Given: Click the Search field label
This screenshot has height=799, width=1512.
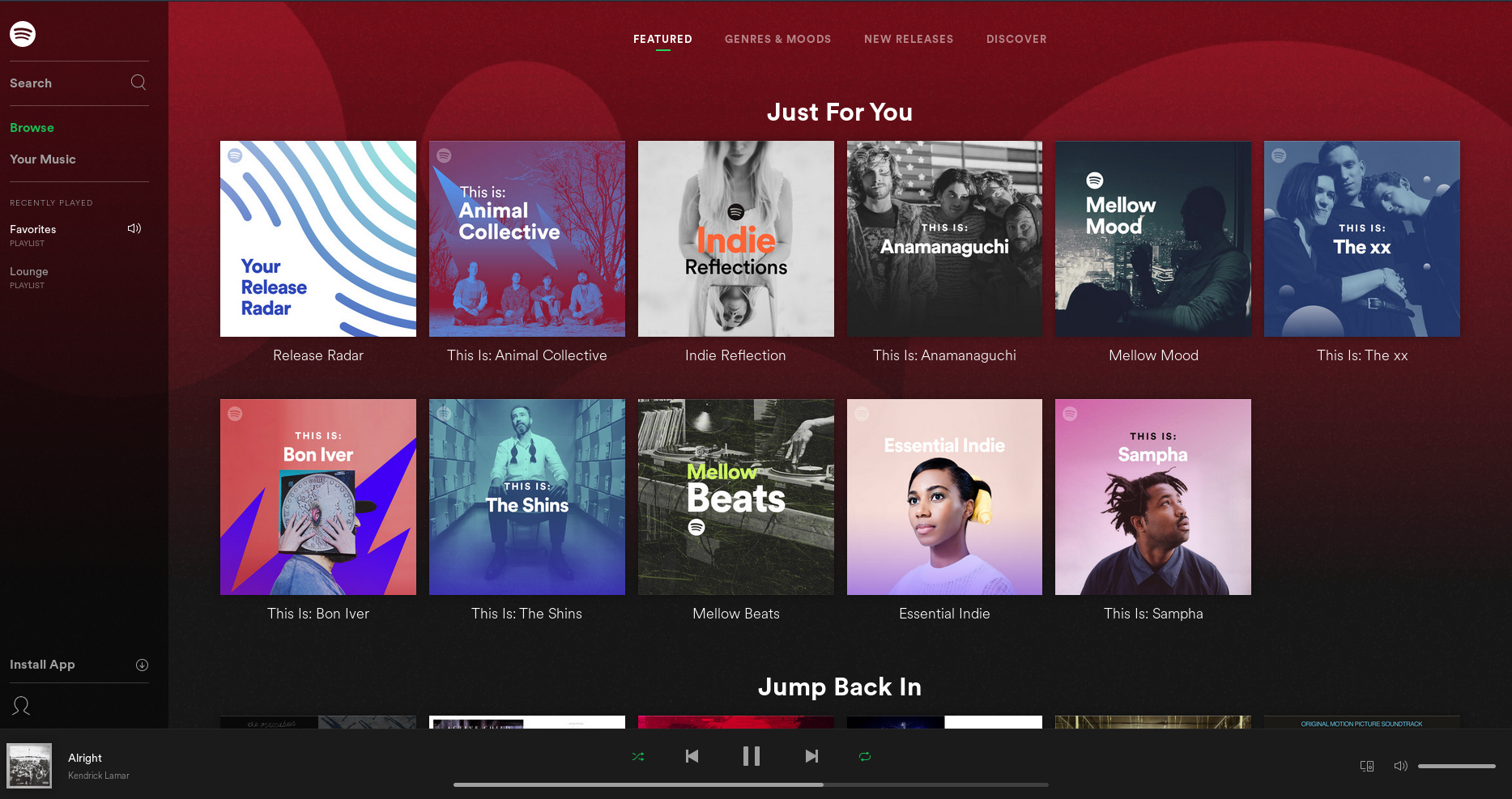Looking at the screenshot, I should (x=31, y=83).
